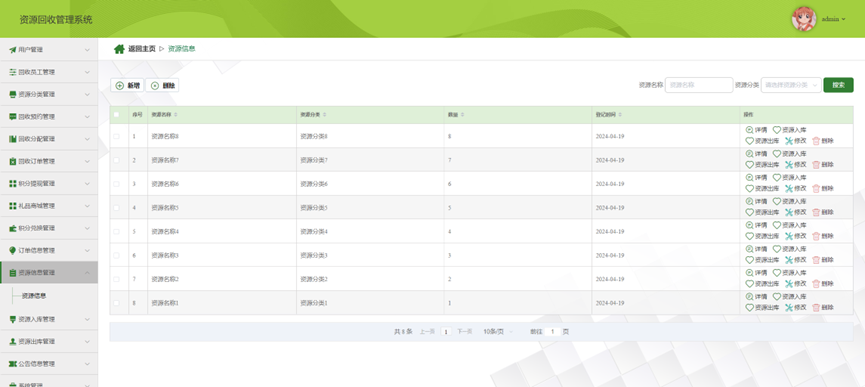
Task: Open 详情 for 资源名称4
Action: 756,225
